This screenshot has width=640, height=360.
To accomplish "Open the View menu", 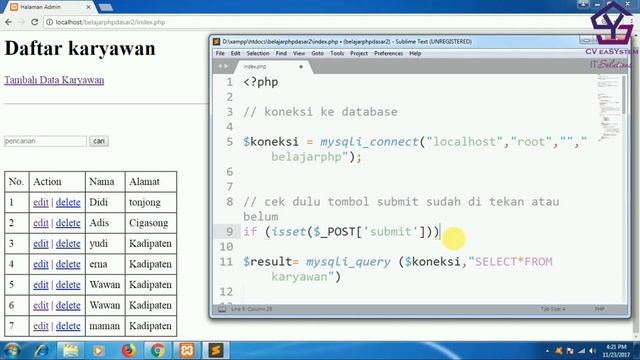I will click(x=299, y=53).
